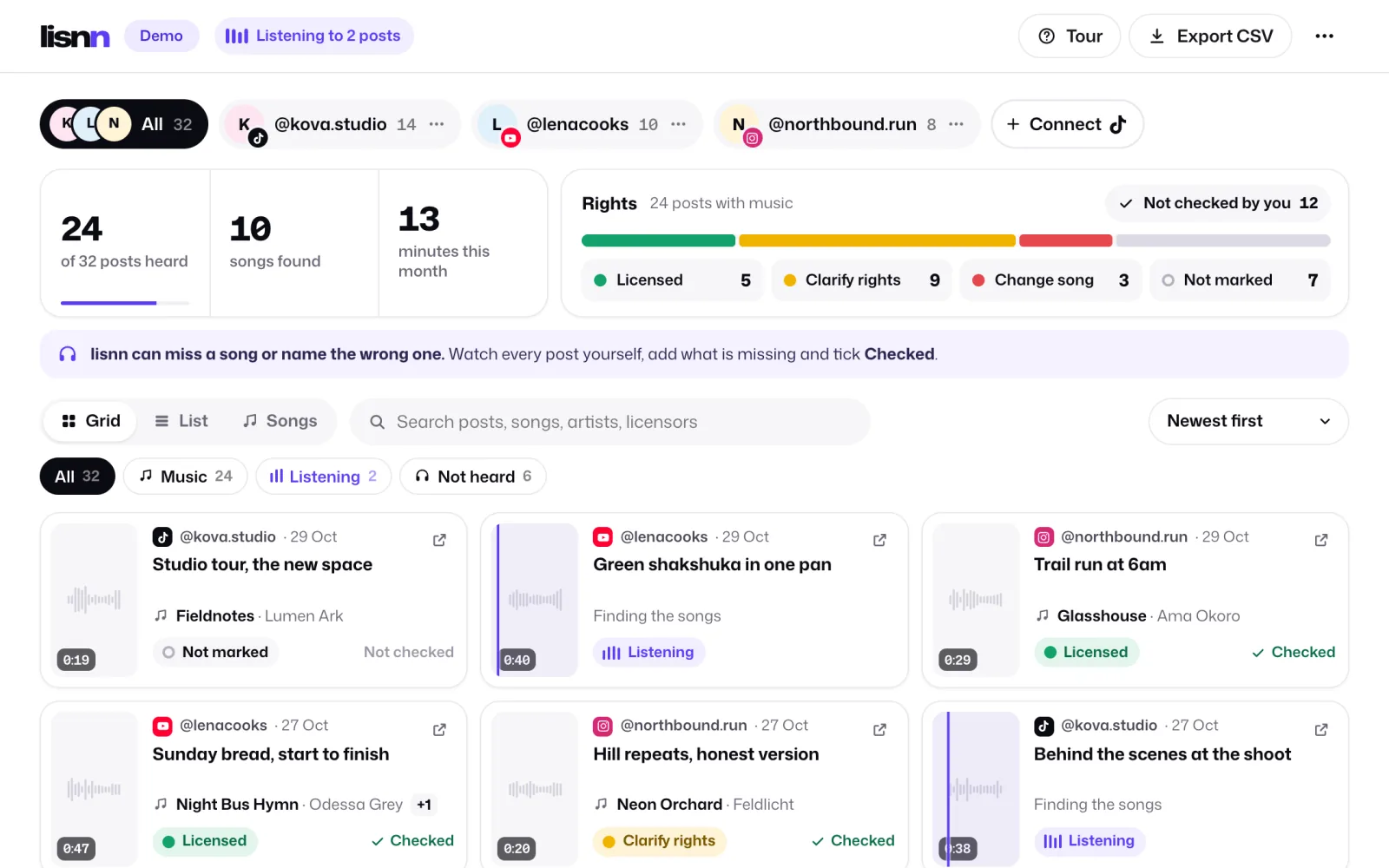Click the music note beside Glasshouse
The width and height of the screenshot is (1389, 868).
pyautogui.click(x=1042, y=615)
